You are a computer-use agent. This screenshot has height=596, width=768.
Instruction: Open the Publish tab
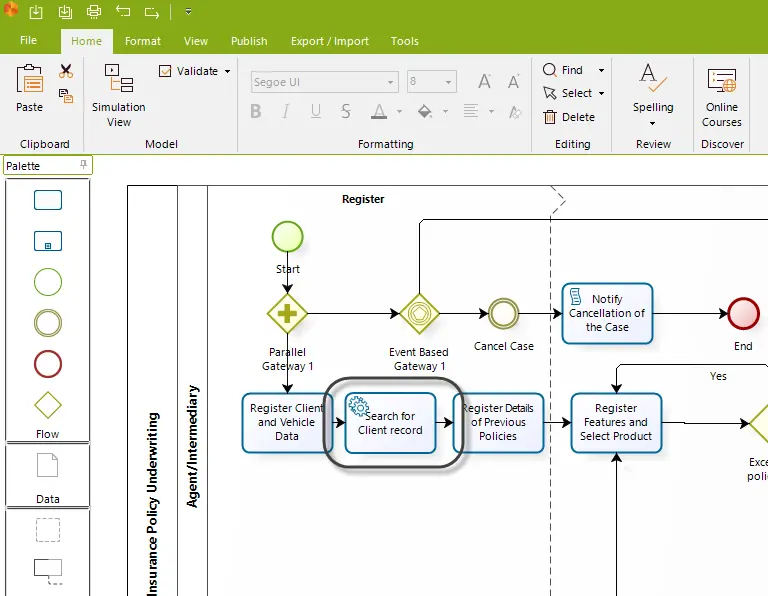click(x=249, y=41)
